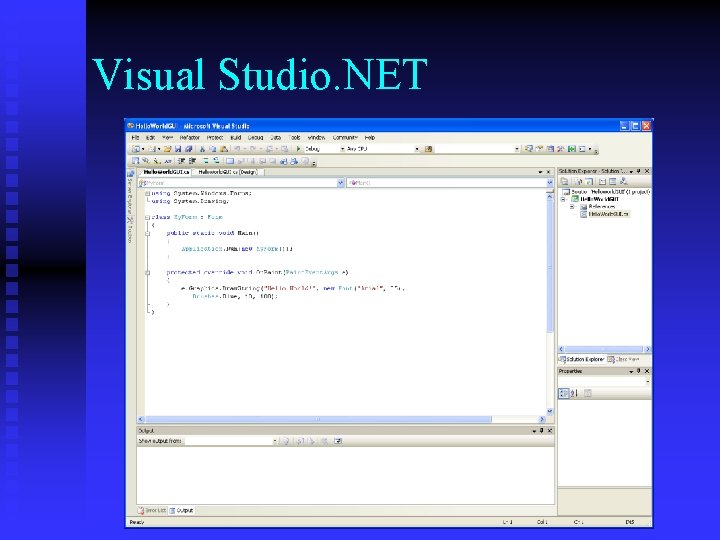Open the Refactor menu

coord(189,137)
